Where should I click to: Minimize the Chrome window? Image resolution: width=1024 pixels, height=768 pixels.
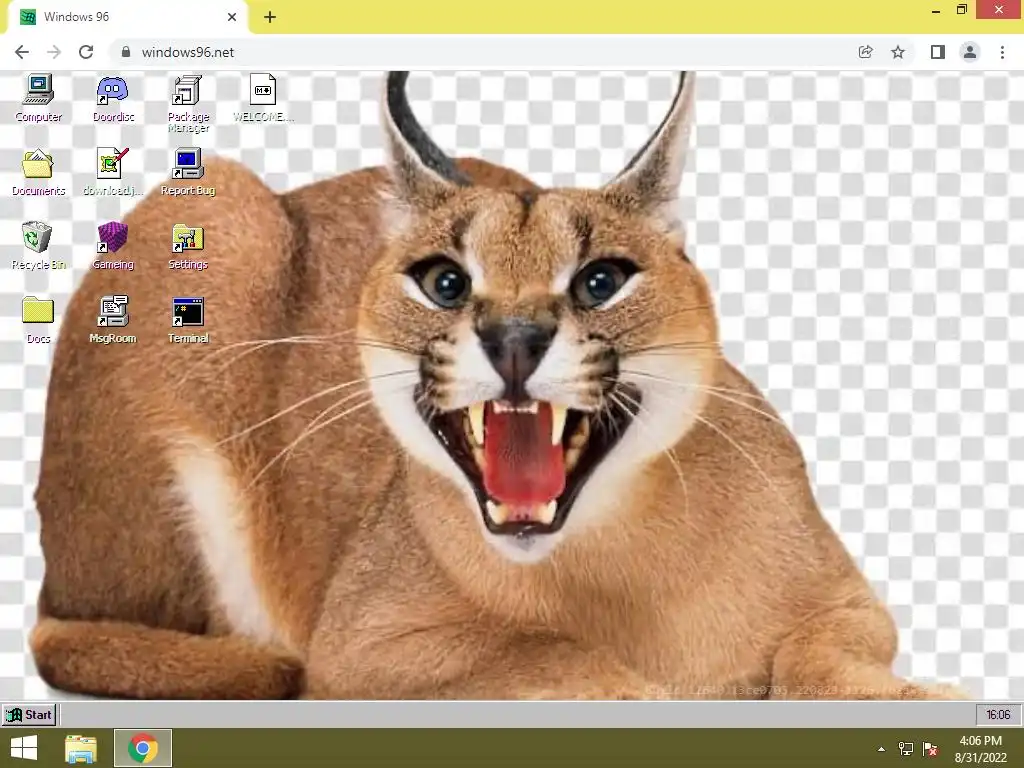click(936, 10)
